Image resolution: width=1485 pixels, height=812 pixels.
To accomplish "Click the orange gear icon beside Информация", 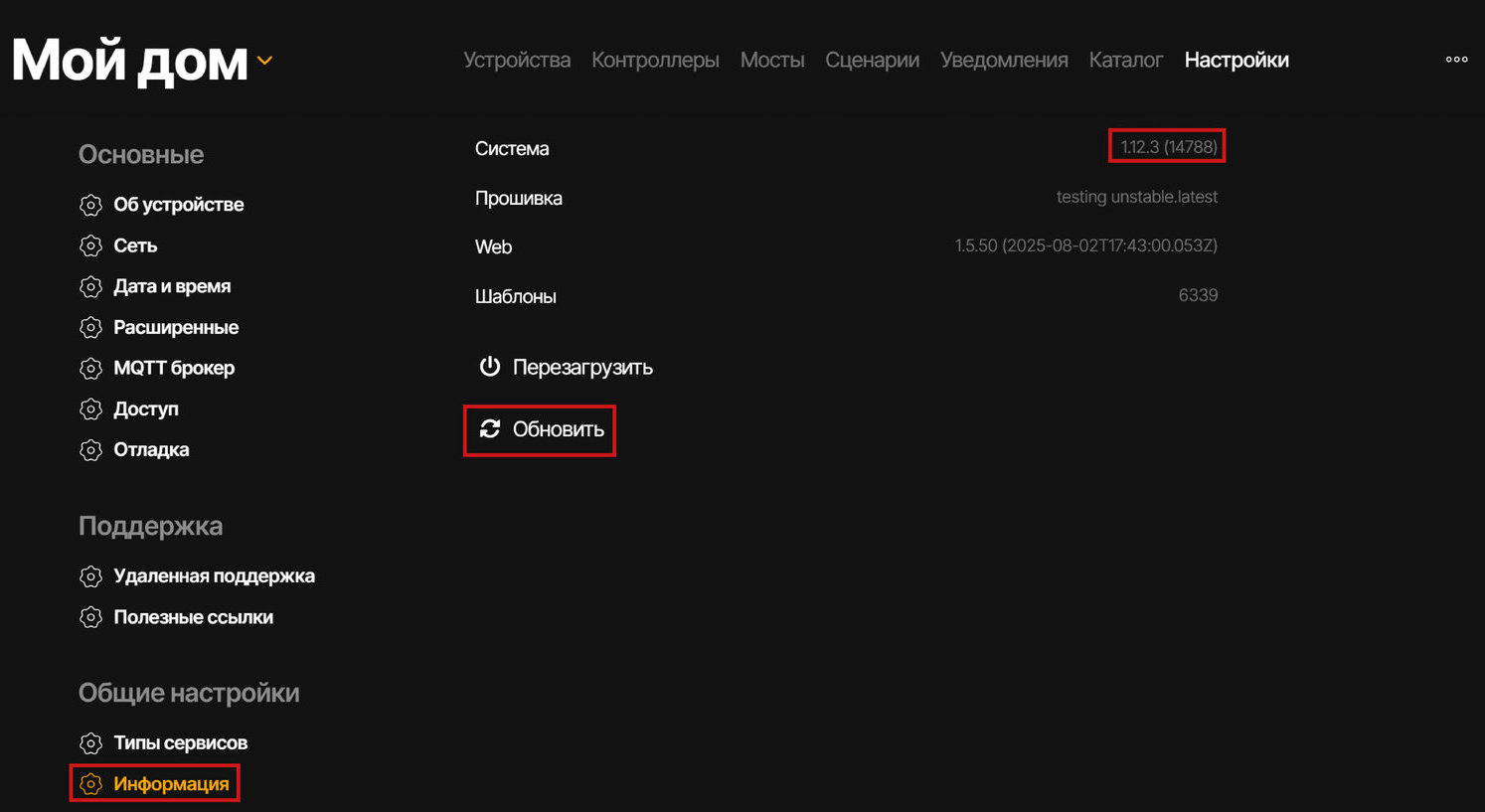I will point(90,784).
